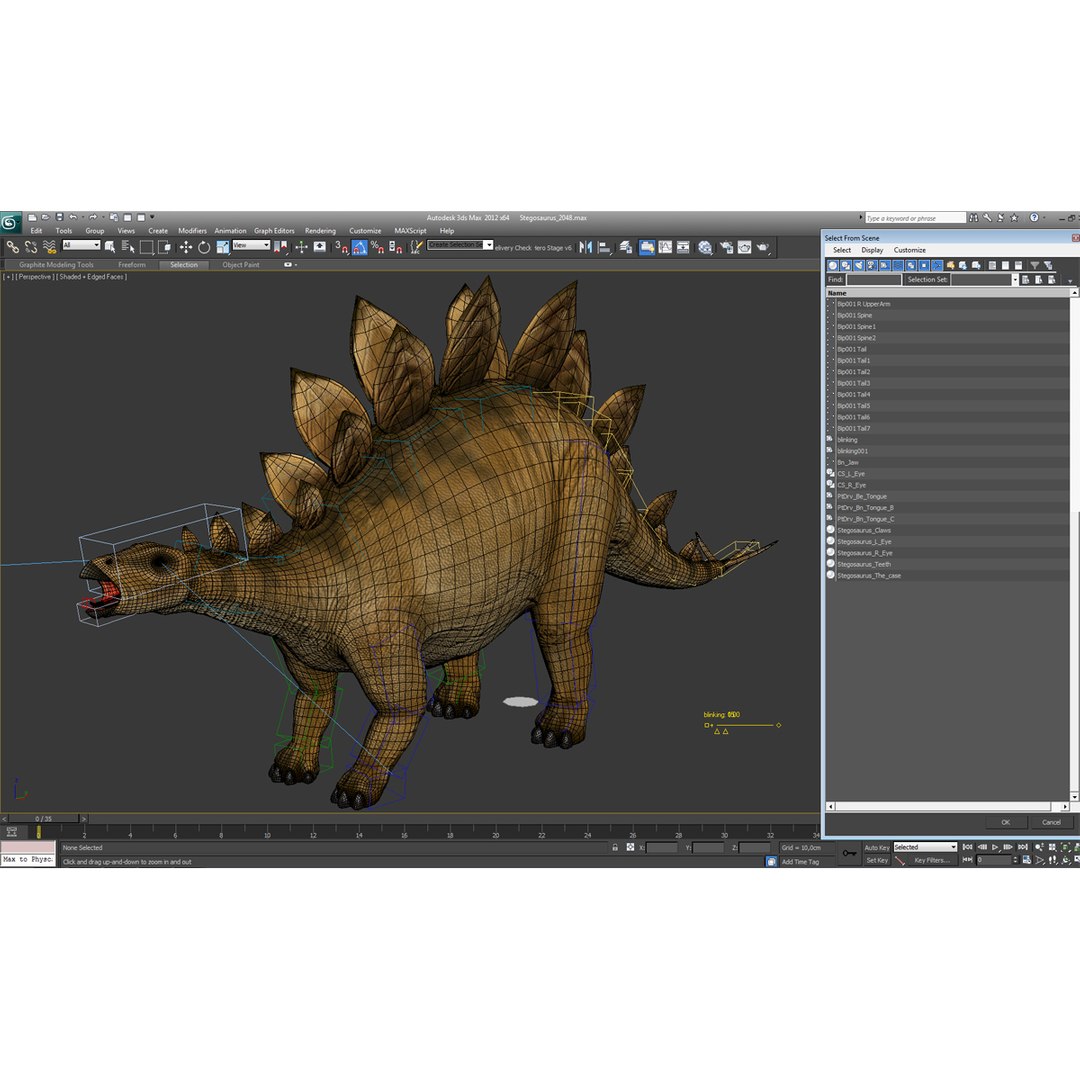The width and height of the screenshot is (1080, 1080).
Task: Toggle the Selection Lock padlock icon
Action: pos(615,847)
